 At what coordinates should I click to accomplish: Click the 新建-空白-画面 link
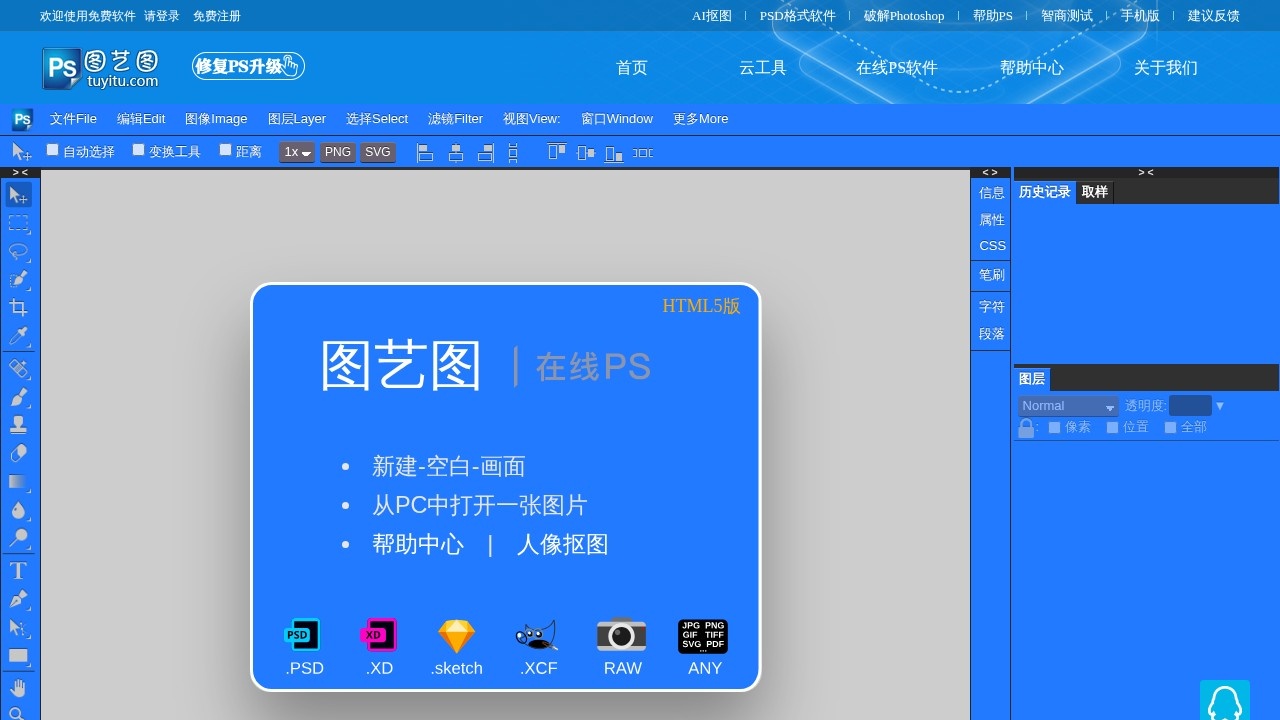pos(448,466)
